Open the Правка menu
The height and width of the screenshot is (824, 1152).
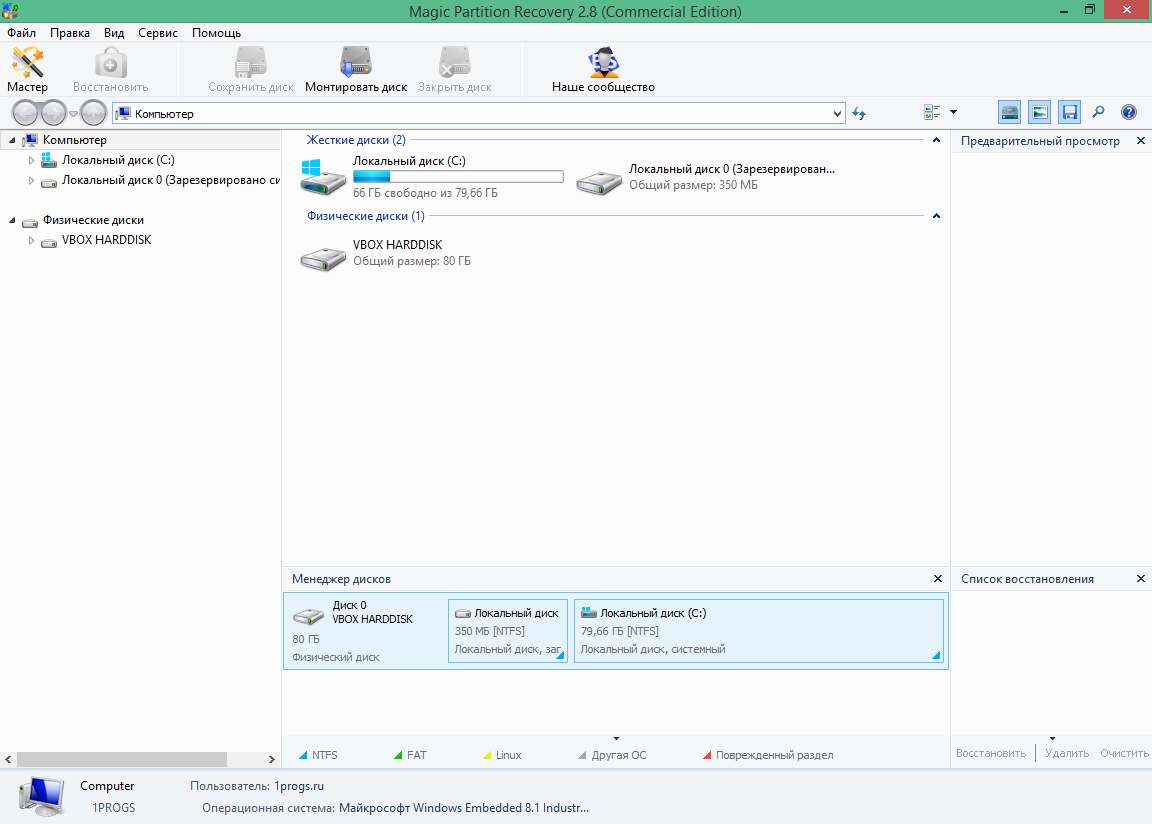[70, 33]
